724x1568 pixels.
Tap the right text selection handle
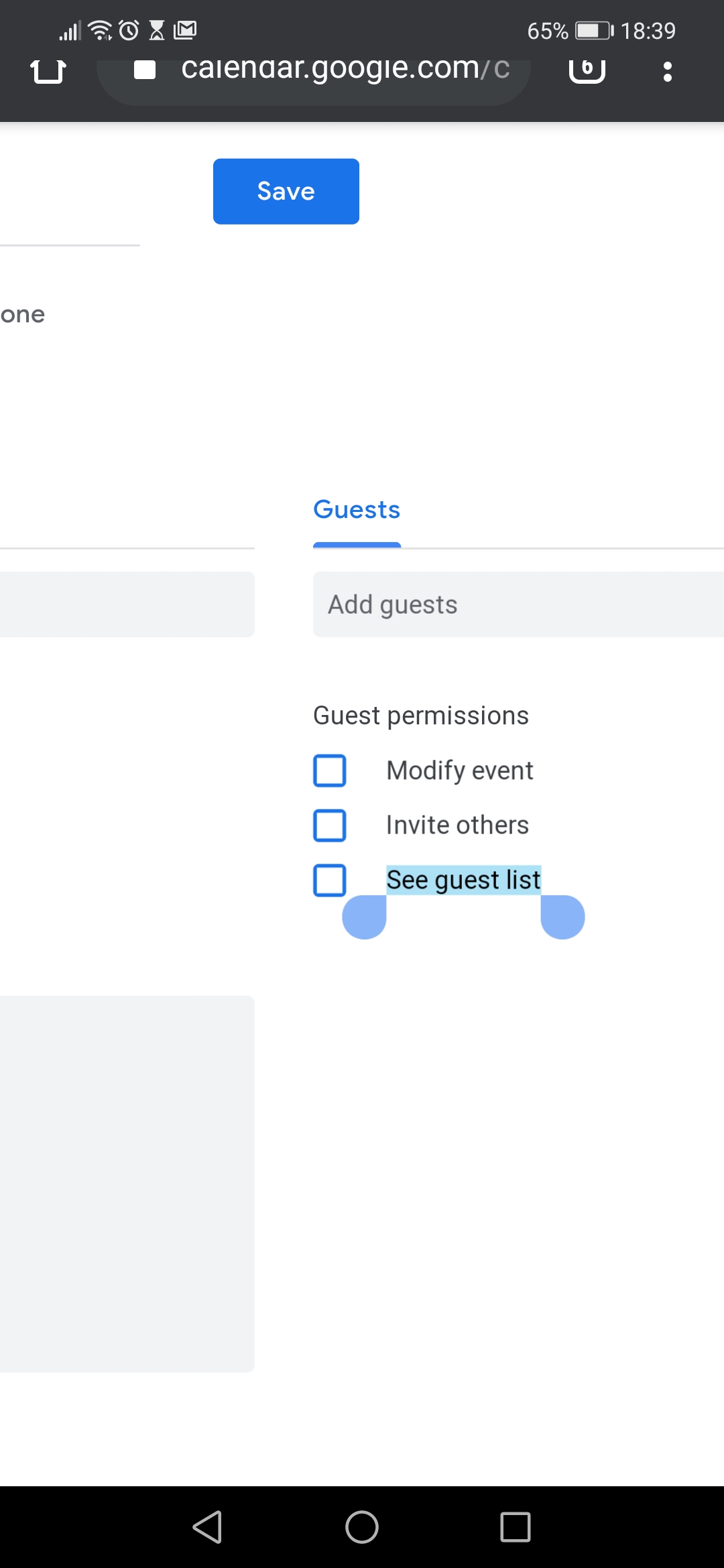[561, 917]
